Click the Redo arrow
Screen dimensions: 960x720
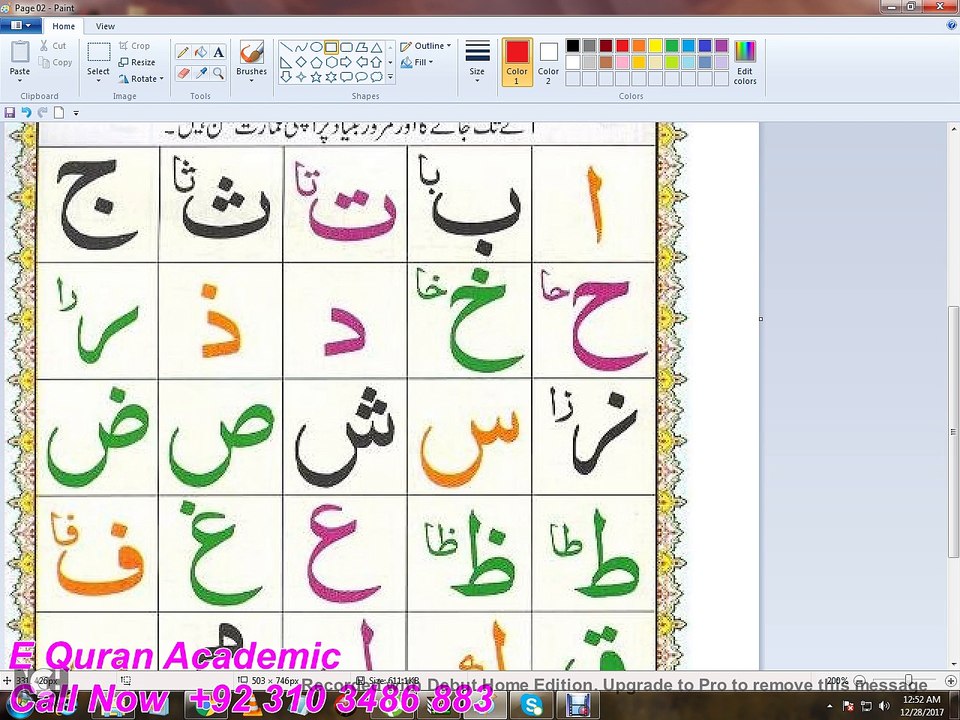42,113
